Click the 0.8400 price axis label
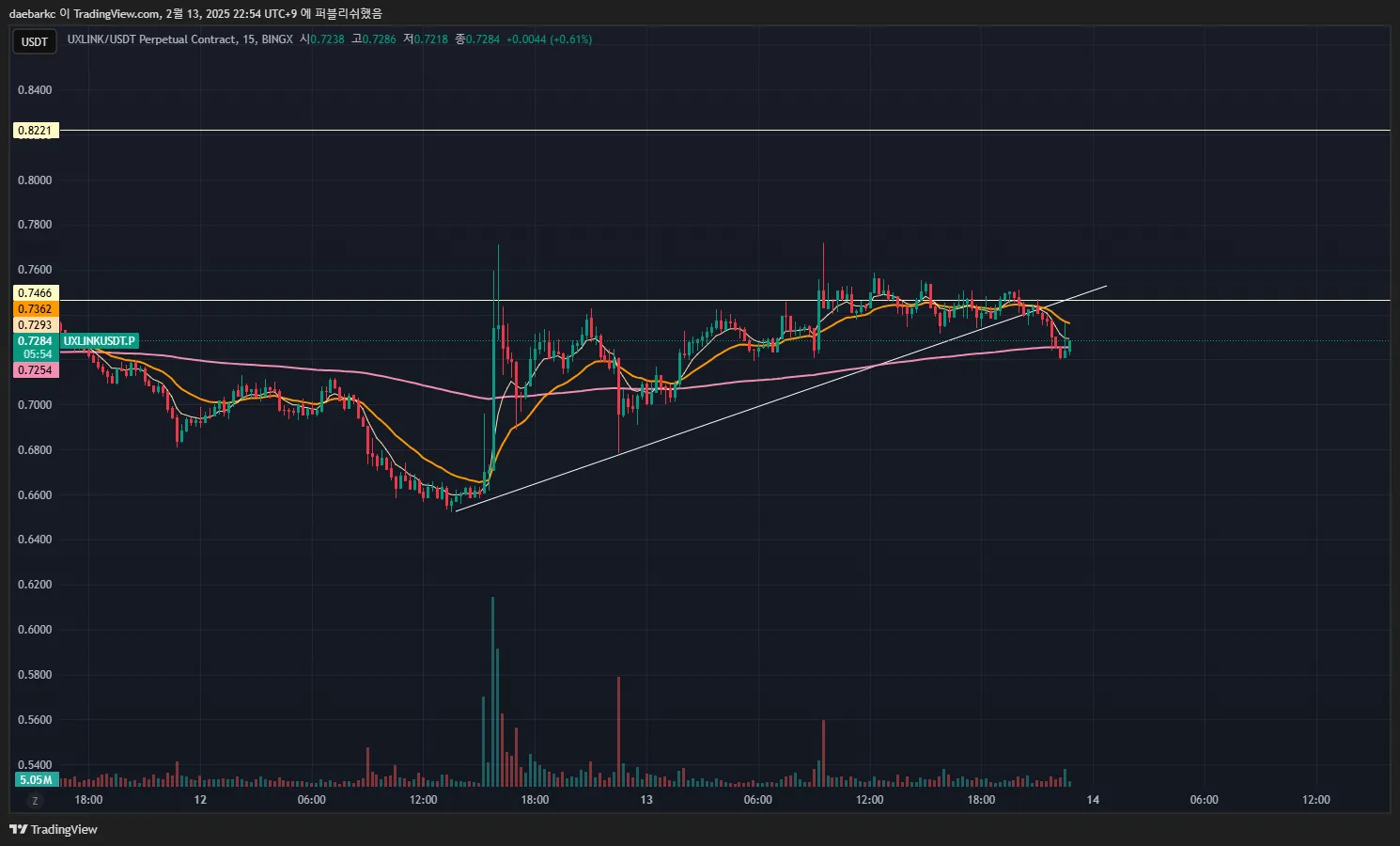The height and width of the screenshot is (846, 1400). click(35, 90)
